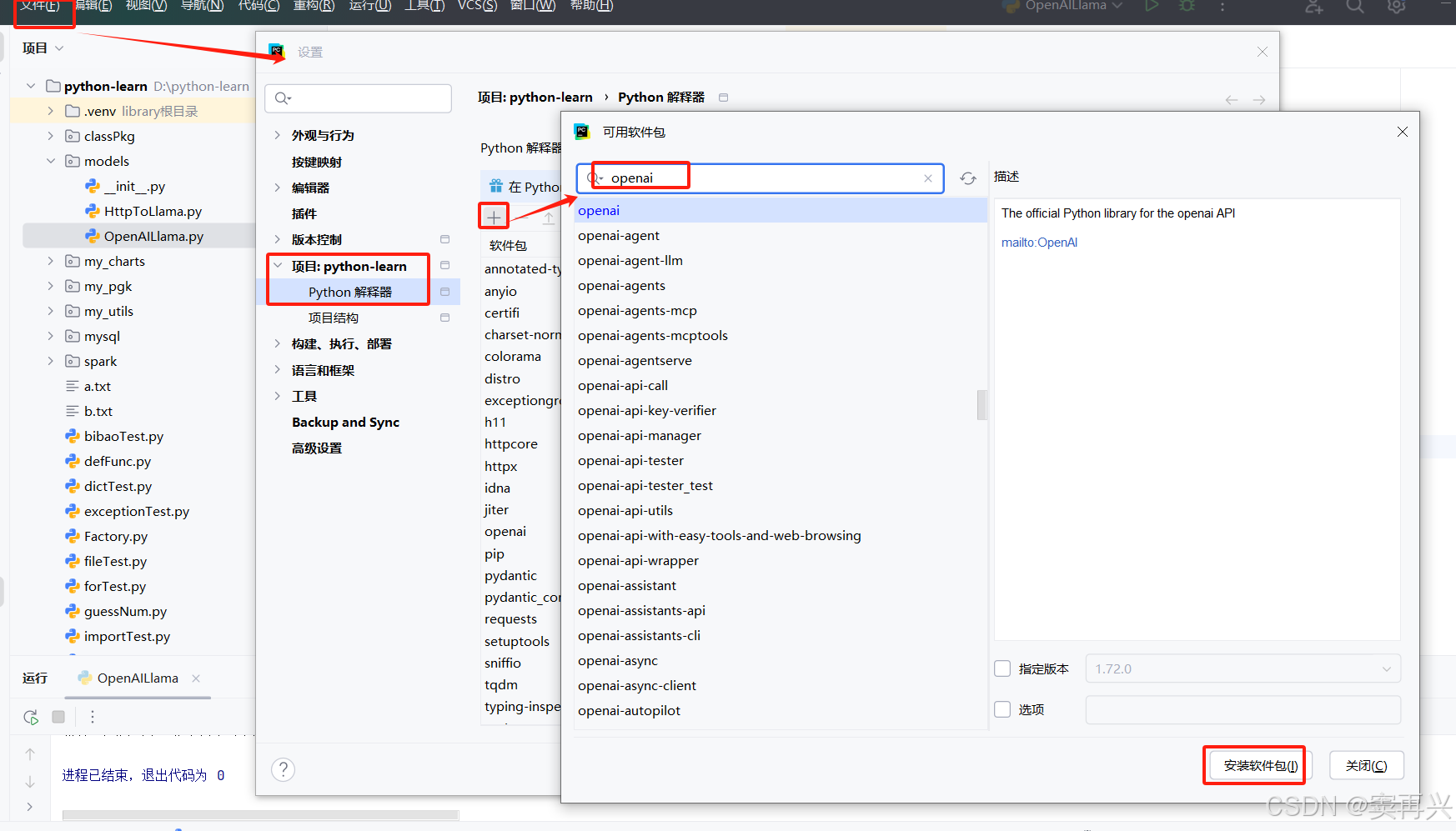
Task: Click the icon beside Python 解释器 breadcrumb
Action: point(723,98)
